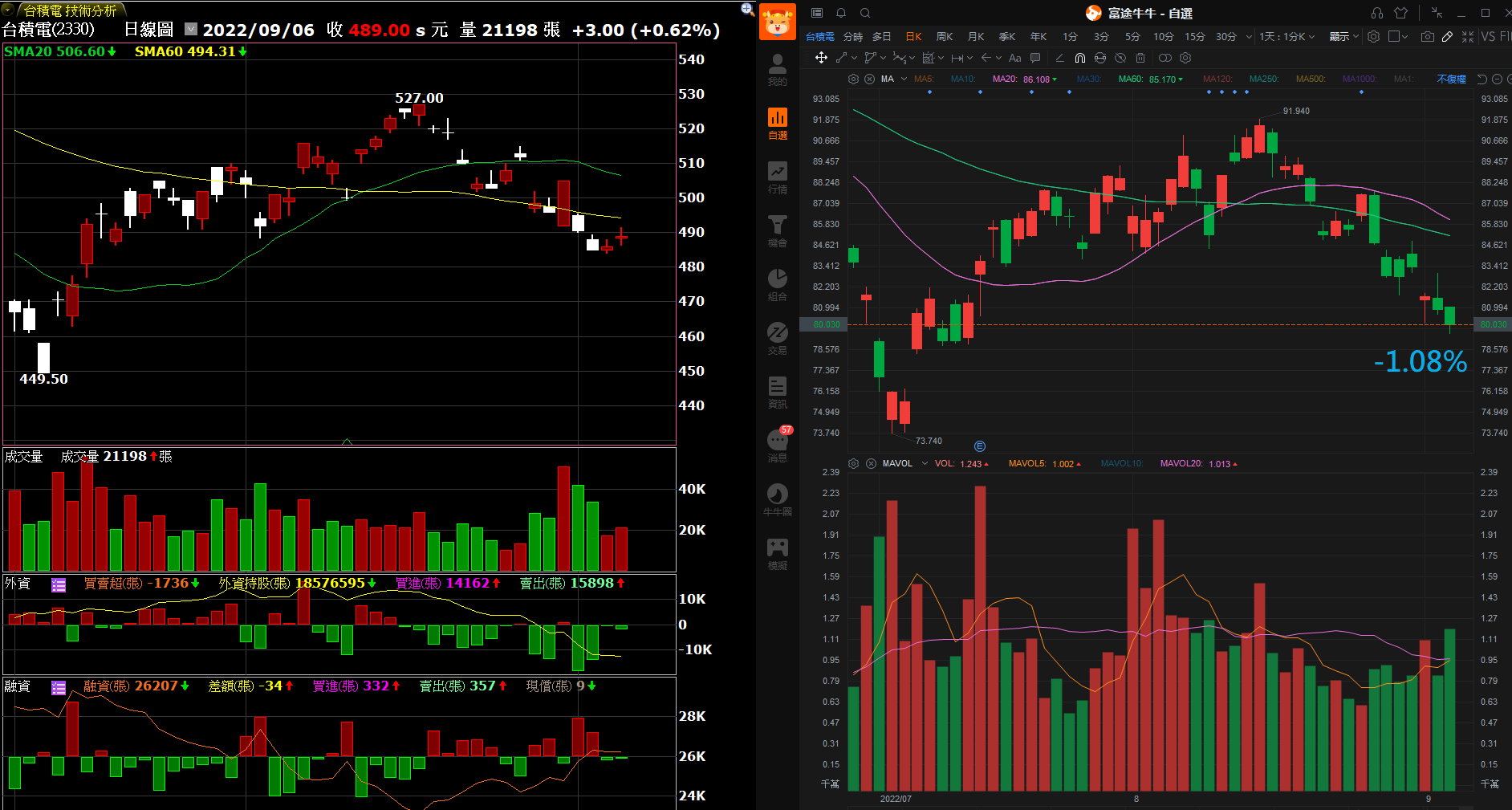Viewport: 1512px width, 810px height.
Task: Click the 自選 watchlist sidebar button
Action: pos(778,124)
